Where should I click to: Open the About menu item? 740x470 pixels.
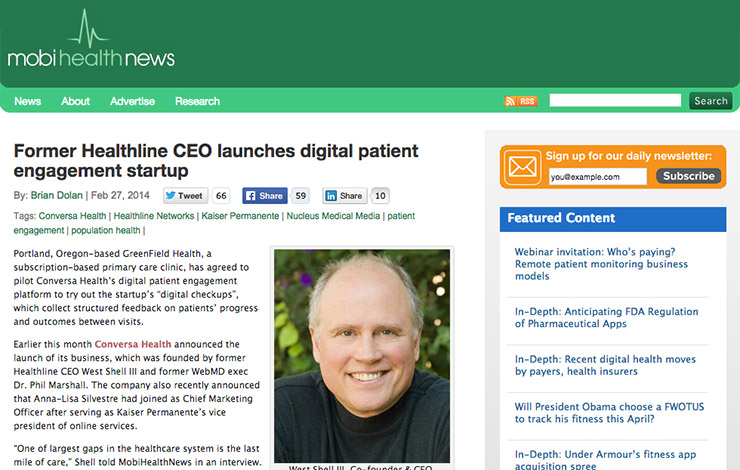click(x=76, y=101)
